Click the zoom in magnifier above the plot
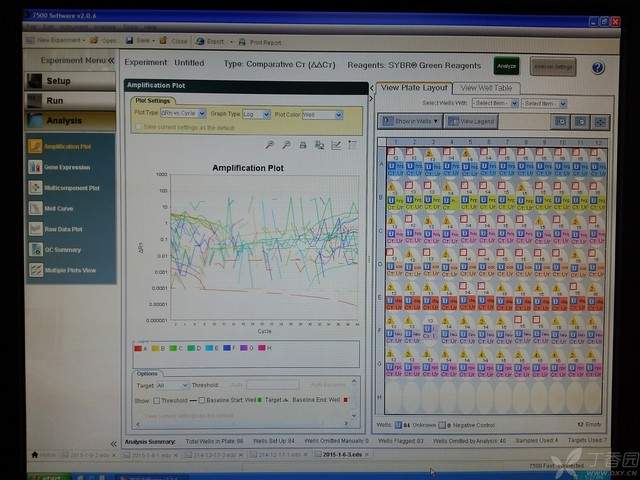Screen dimensions: 640x480 click(269, 144)
